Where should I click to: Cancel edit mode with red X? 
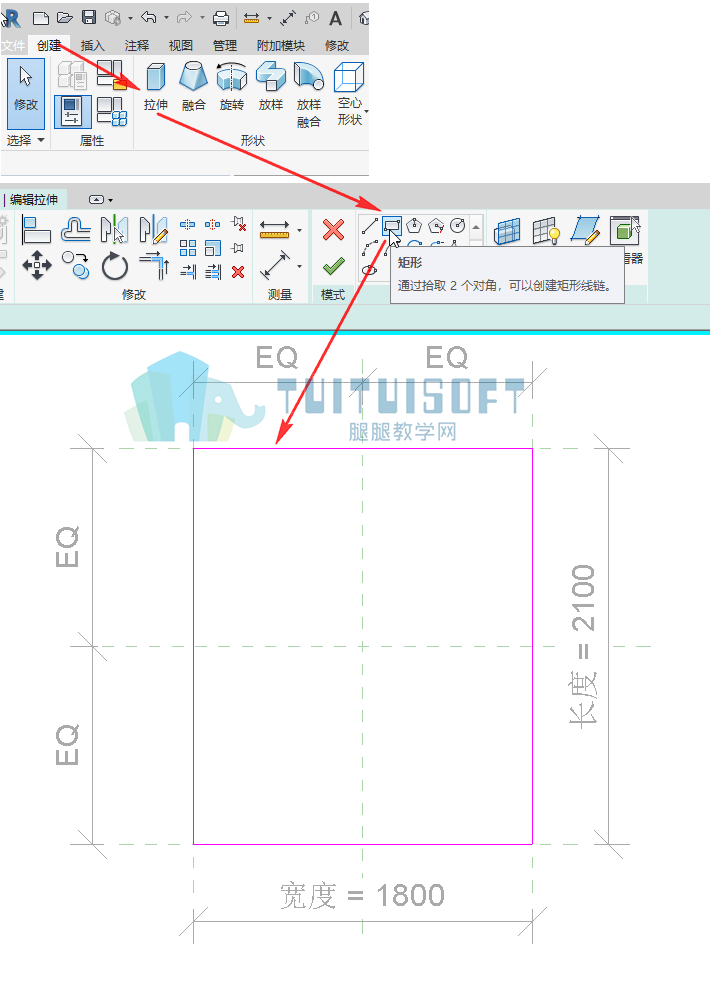333,229
